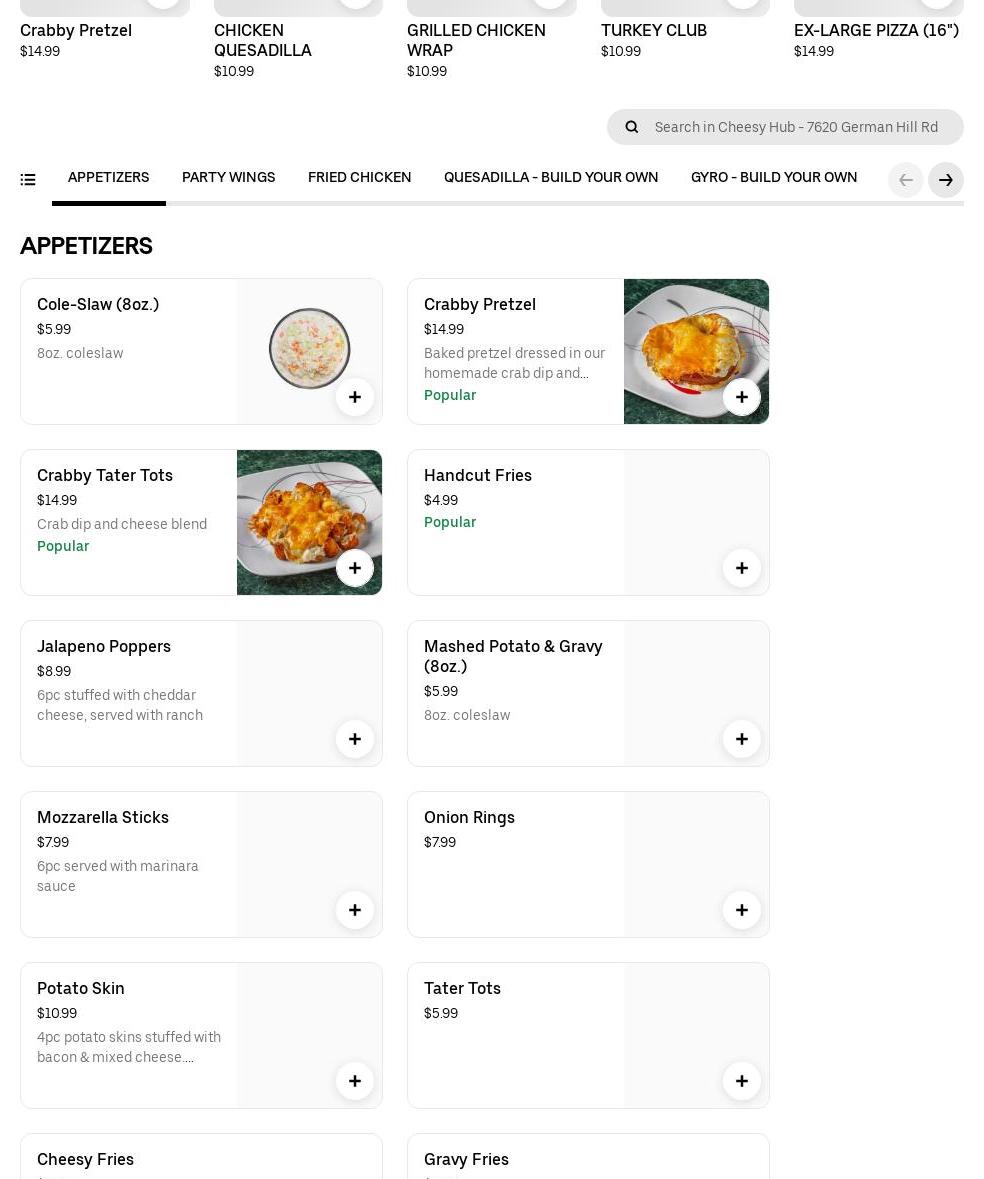This screenshot has width=984, height=1179.
Task: Add Jalapeno Poppers to cart
Action: [355, 739]
